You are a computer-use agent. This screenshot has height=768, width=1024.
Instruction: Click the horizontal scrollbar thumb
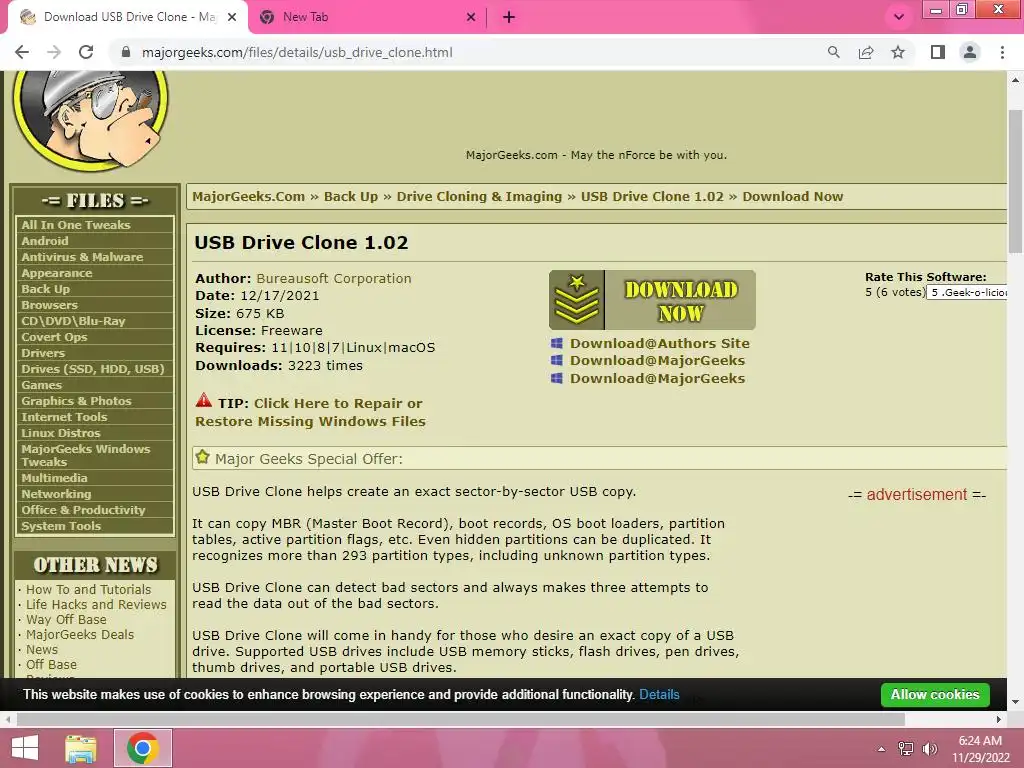click(x=460, y=719)
